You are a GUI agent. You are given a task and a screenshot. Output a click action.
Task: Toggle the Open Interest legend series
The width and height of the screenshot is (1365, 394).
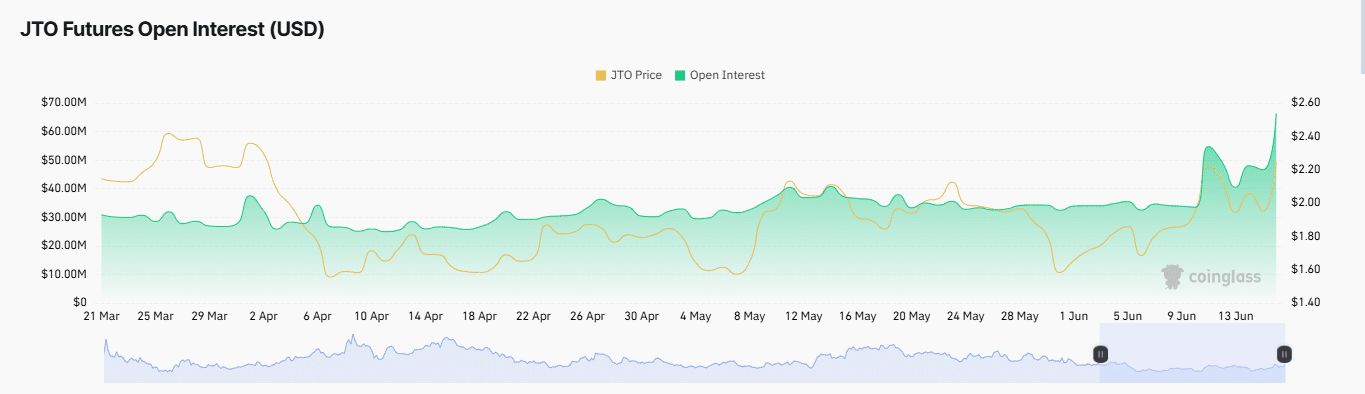click(x=720, y=75)
